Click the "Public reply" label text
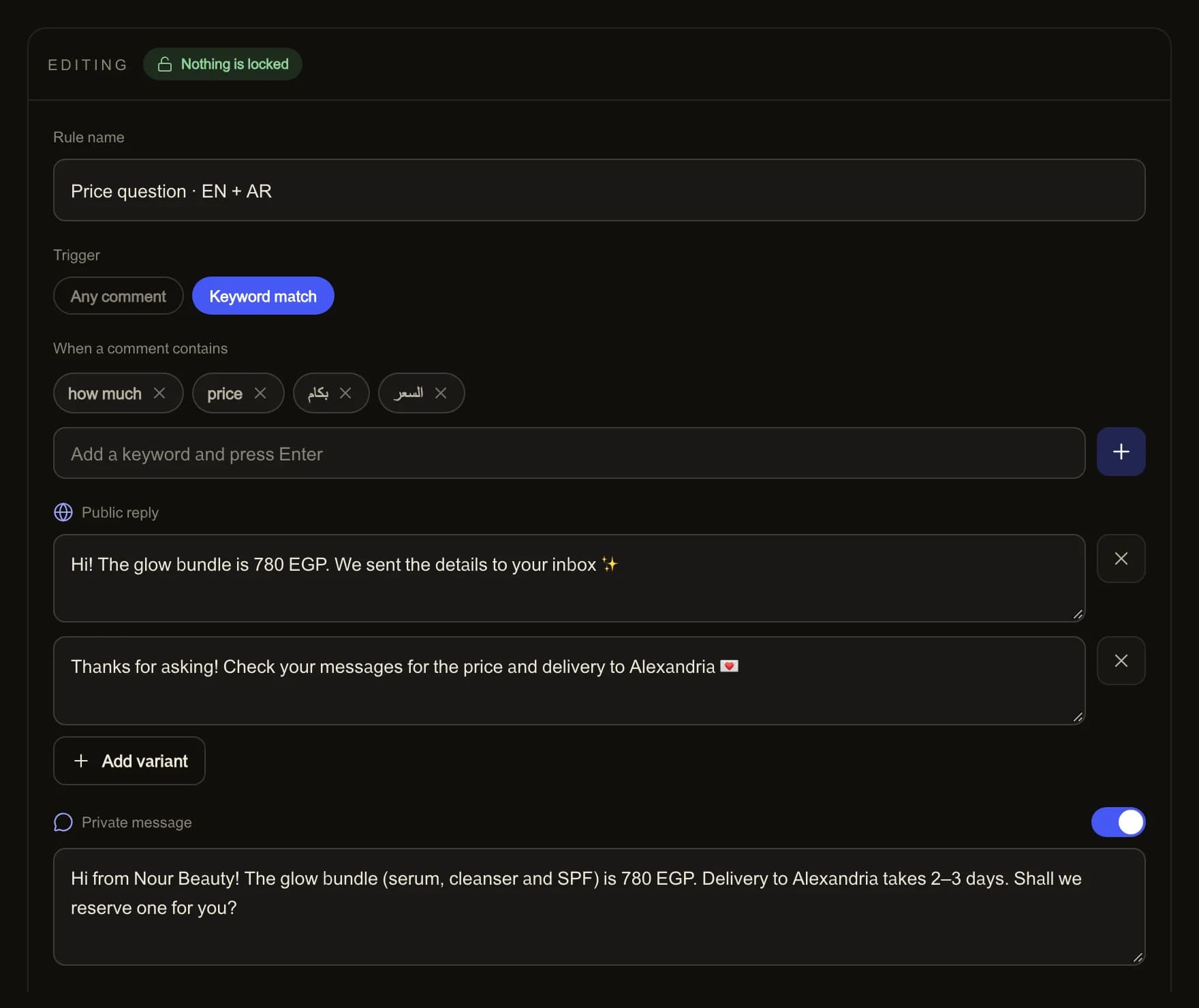This screenshot has height=1008, width=1199. pyautogui.click(x=120, y=512)
